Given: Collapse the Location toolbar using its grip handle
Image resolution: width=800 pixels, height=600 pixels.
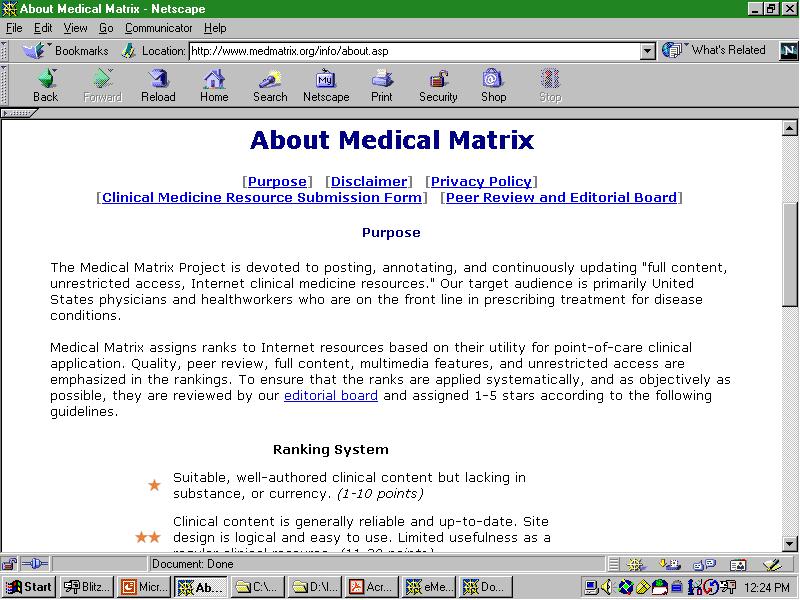Looking at the screenshot, I should coord(4,51).
